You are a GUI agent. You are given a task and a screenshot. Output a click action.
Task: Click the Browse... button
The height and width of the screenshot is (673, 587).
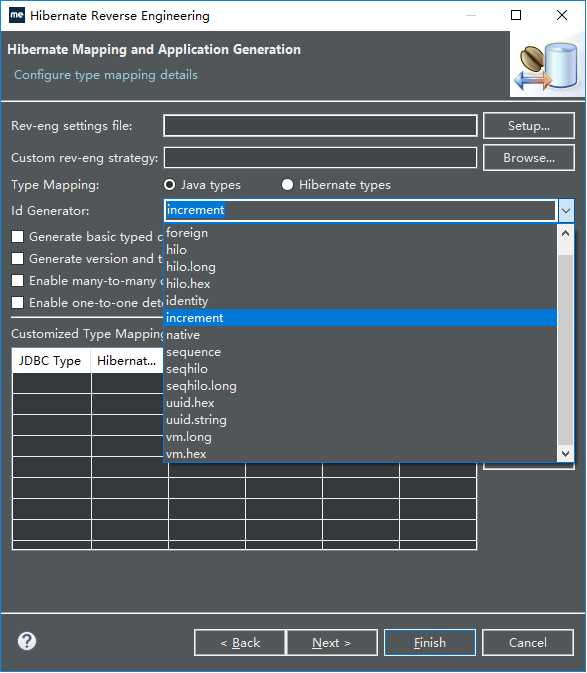(529, 158)
